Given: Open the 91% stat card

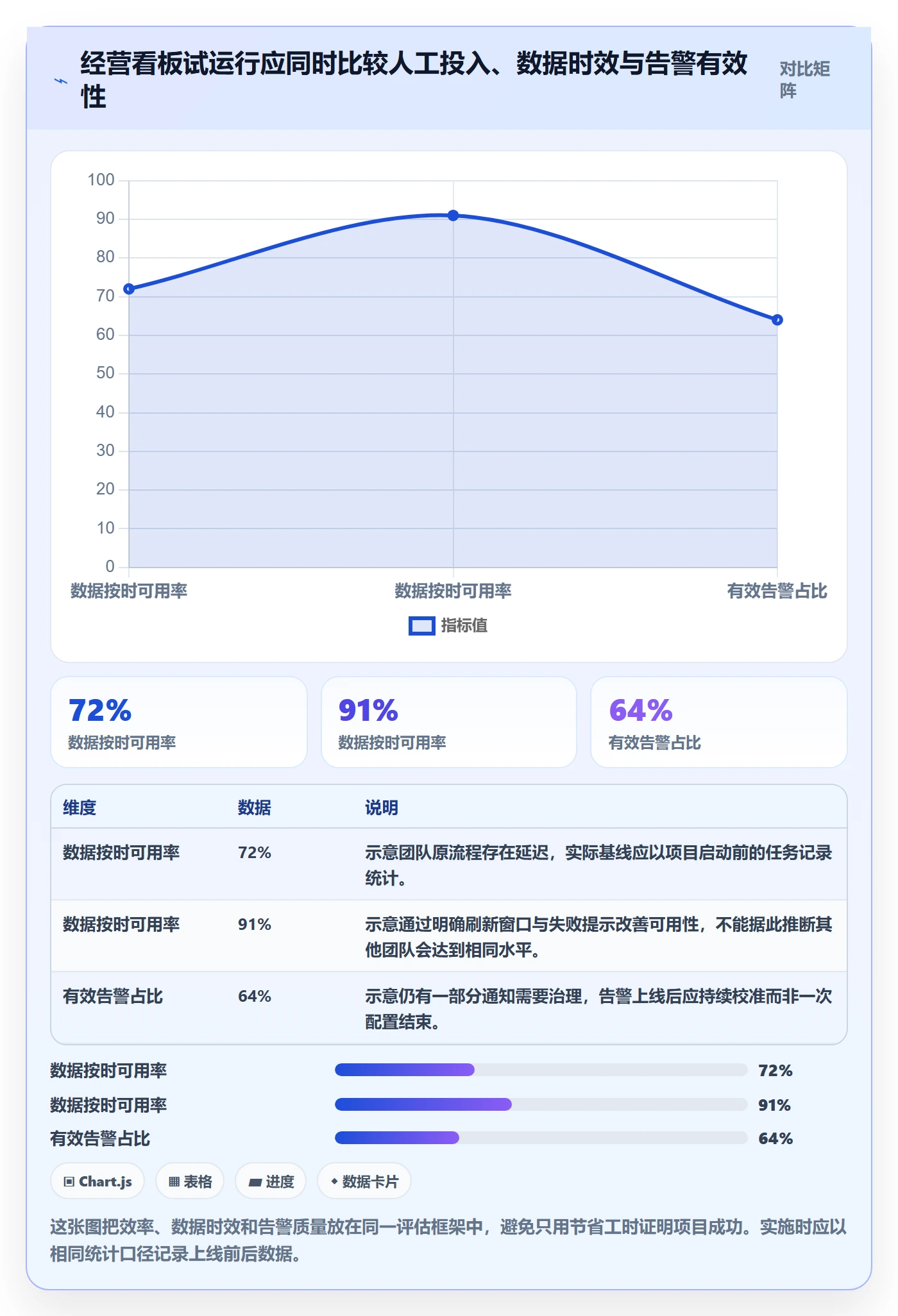Looking at the screenshot, I should [449, 722].
